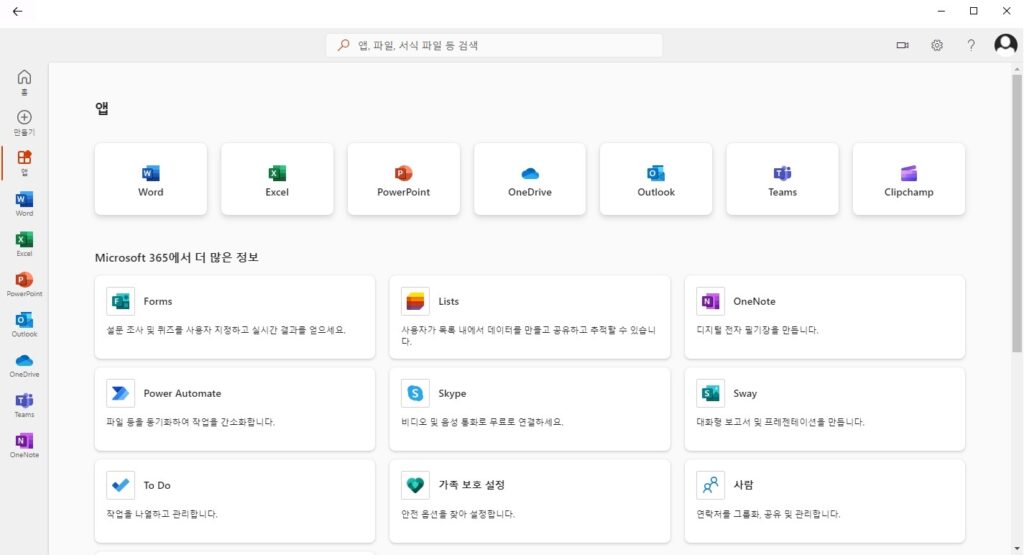Click the Power Automate description text
The width and height of the screenshot is (1024, 555).
(x=191, y=422)
